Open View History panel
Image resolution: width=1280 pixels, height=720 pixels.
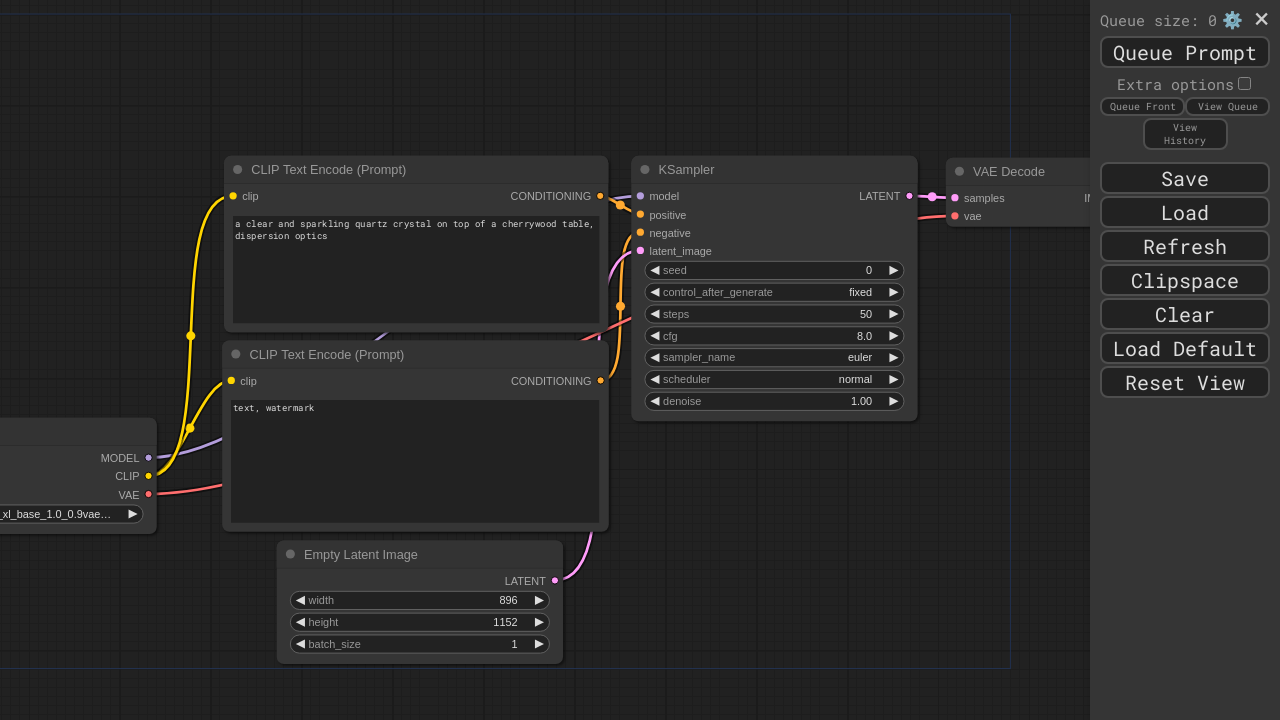(x=1184, y=134)
